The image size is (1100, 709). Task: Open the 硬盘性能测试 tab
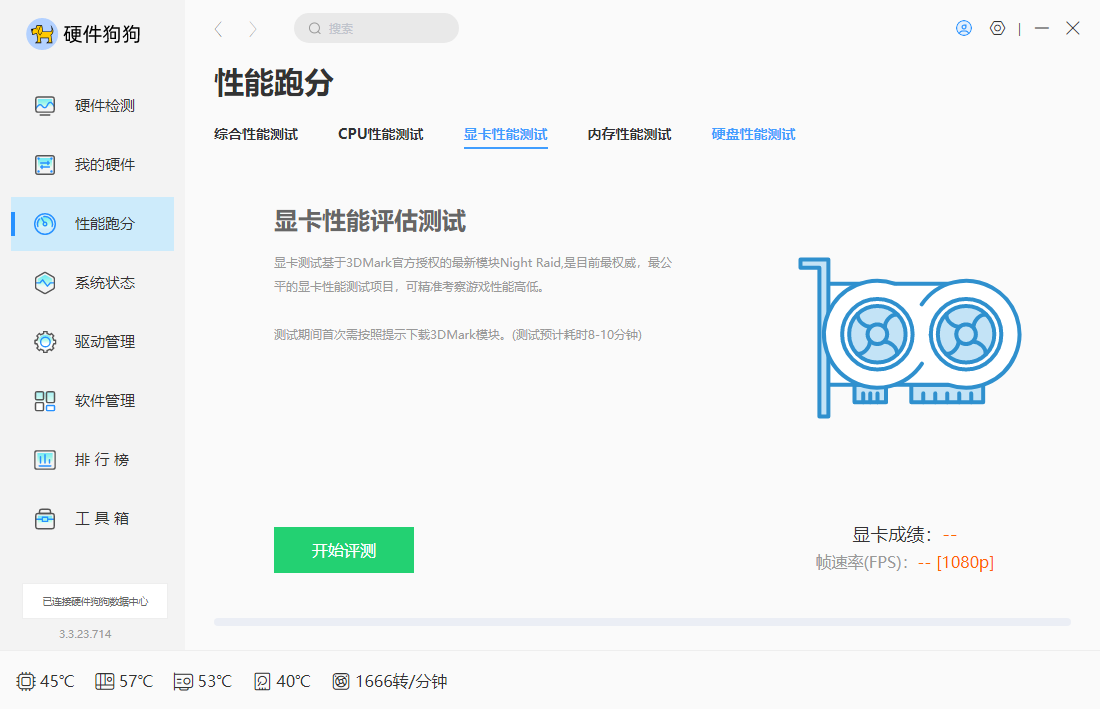(x=753, y=132)
